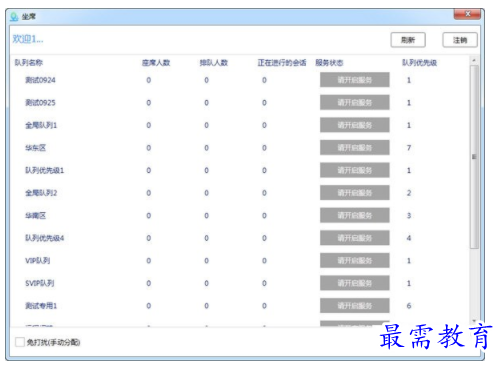Click 请开启服务 beside 队列优先级1

click(x=355, y=170)
